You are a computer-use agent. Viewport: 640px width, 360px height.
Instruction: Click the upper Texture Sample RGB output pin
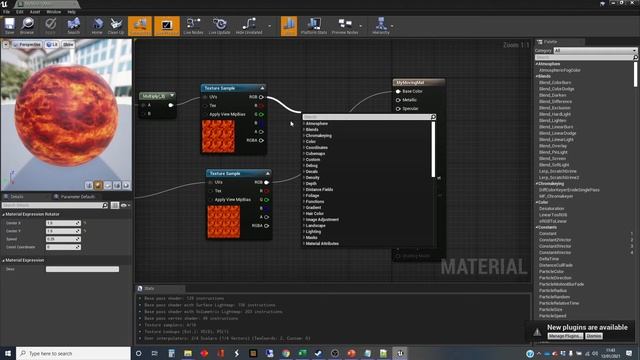[261, 97]
